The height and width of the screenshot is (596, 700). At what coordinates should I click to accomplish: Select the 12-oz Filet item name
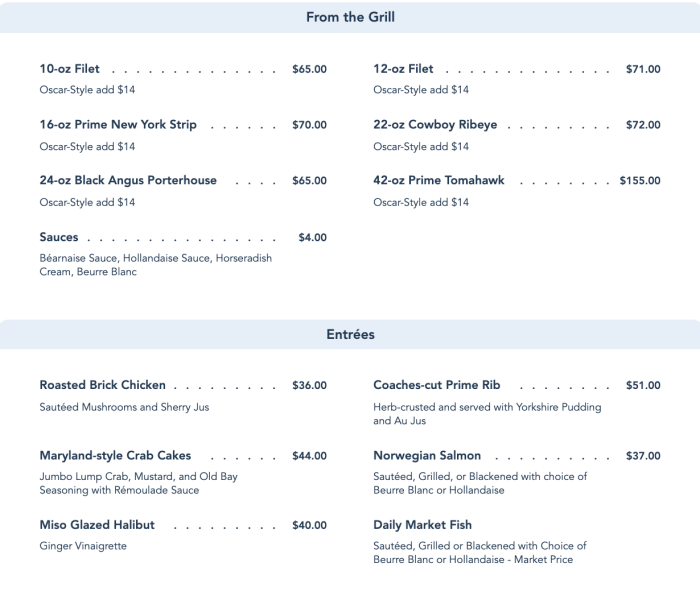403,69
